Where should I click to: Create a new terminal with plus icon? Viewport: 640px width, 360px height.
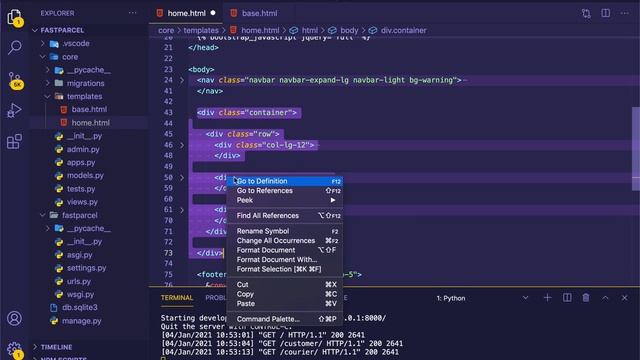[x=547, y=298]
